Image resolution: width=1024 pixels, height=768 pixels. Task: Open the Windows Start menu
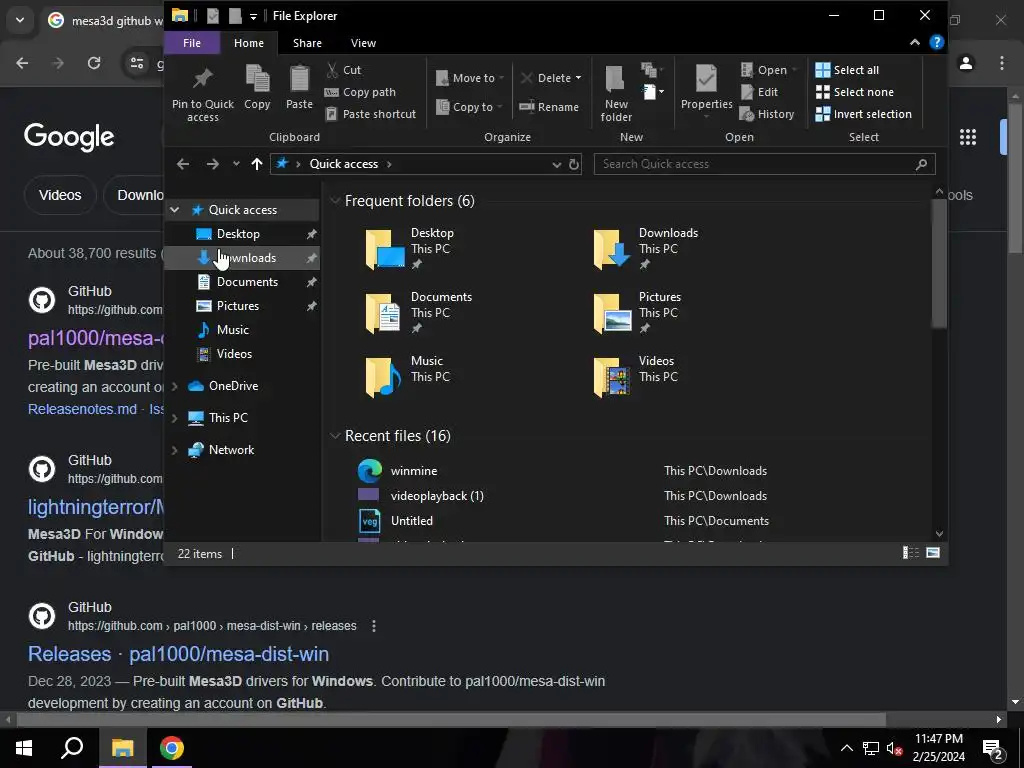(24, 748)
